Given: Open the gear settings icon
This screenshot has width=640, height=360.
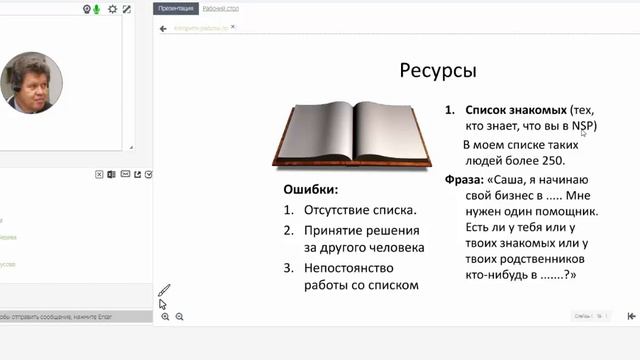Looking at the screenshot, I should tap(112, 9).
